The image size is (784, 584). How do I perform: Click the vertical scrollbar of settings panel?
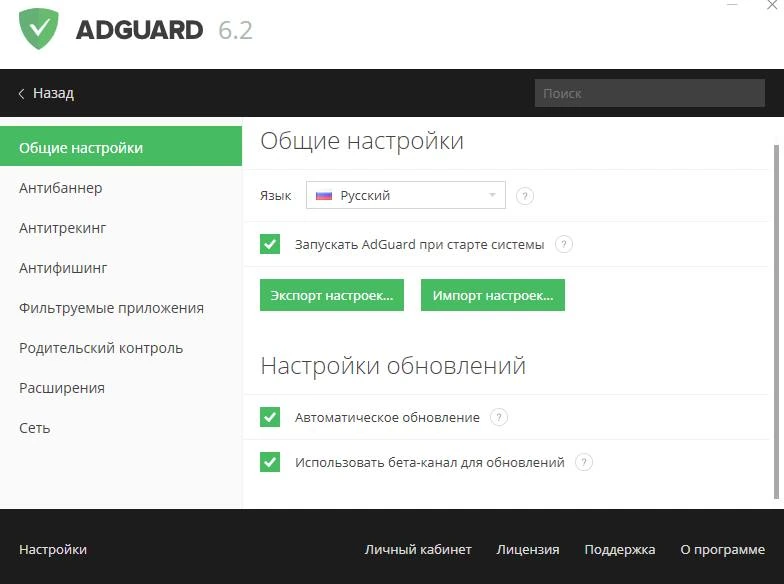[x=776, y=322]
